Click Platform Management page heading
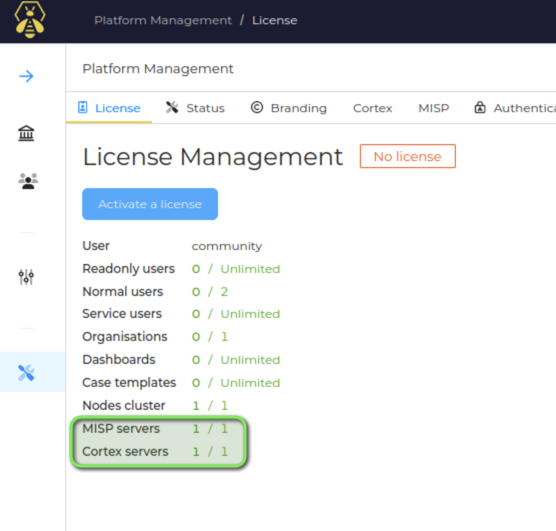The image size is (556, 531). (158, 68)
